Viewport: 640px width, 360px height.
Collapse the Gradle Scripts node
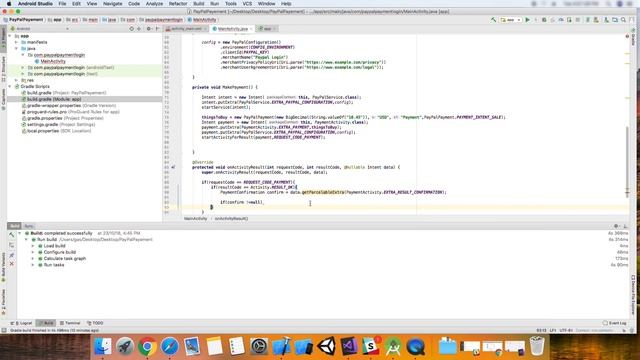tap(10, 87)
